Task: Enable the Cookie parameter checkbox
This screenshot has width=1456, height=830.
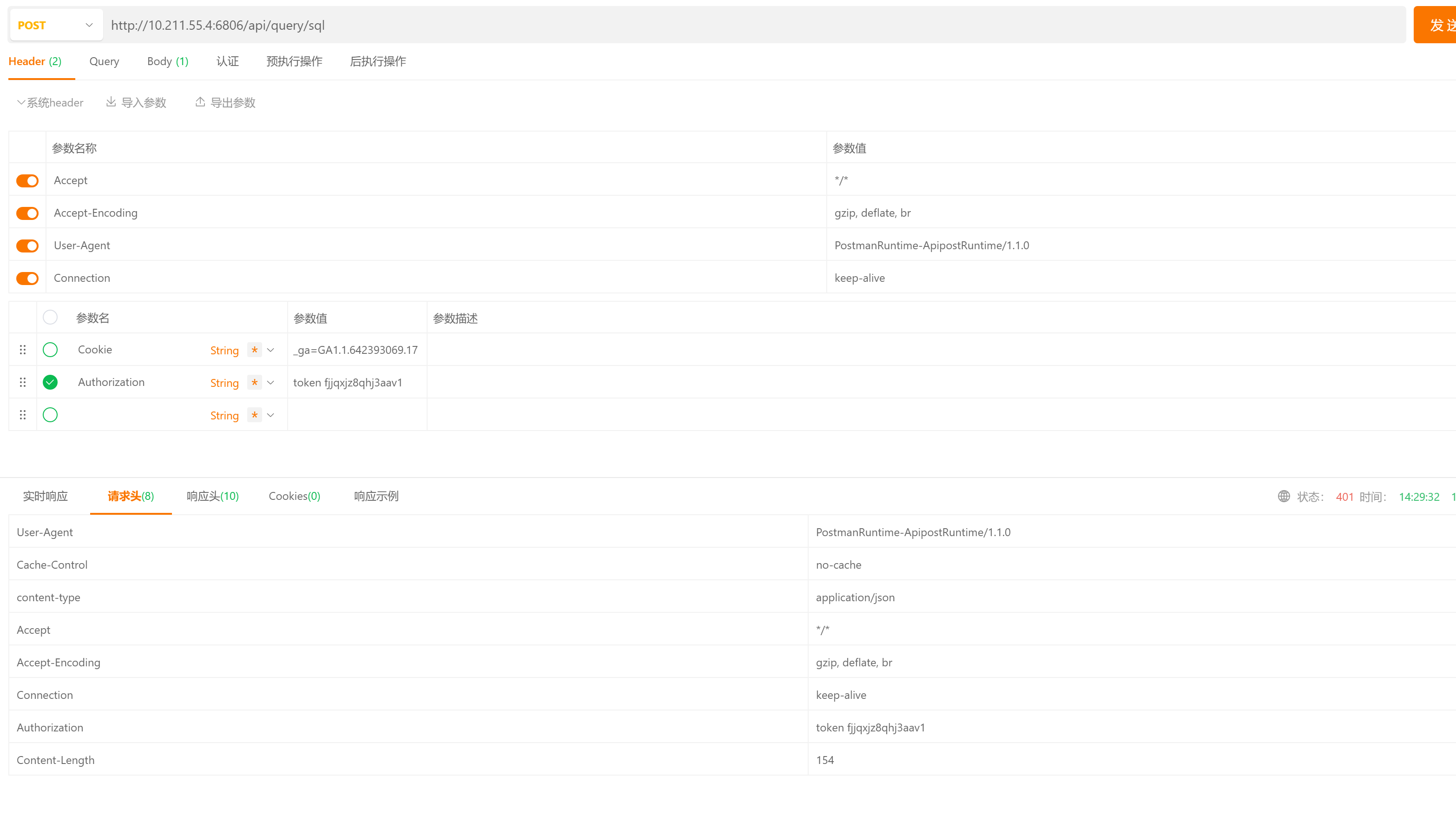Action: [x=50, y=350]
